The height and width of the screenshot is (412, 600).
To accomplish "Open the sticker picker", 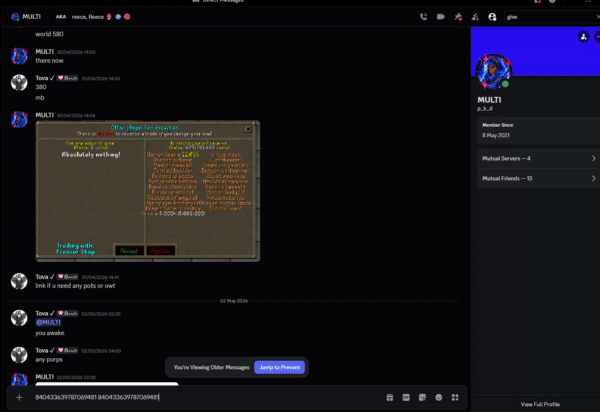I will pyautogui.click(x=422, y=397).
